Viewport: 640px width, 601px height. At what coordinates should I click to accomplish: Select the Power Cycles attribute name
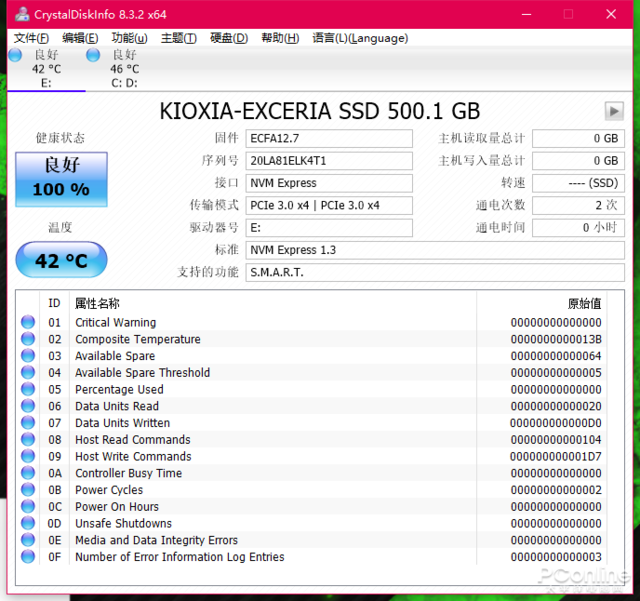(109, 490)
